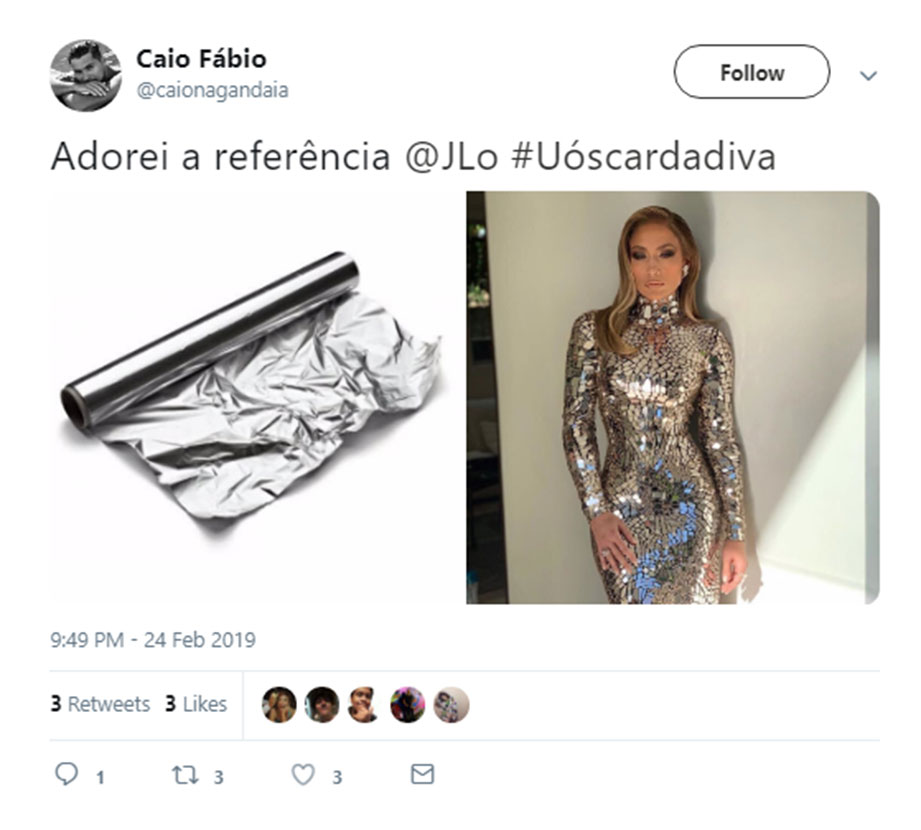This screenshot has width=921, height=830.
Task: Open the third liker's avatar
Action: 365,704
